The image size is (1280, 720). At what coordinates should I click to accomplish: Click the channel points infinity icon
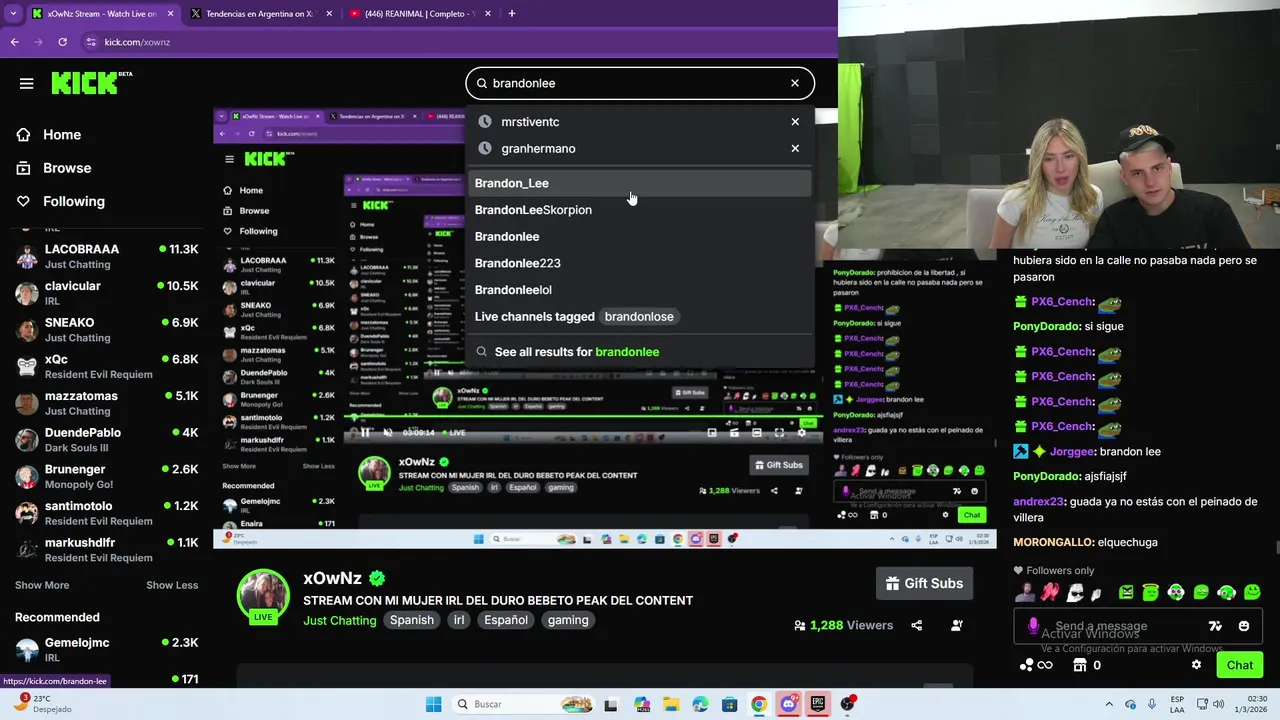pos(1036,665)
